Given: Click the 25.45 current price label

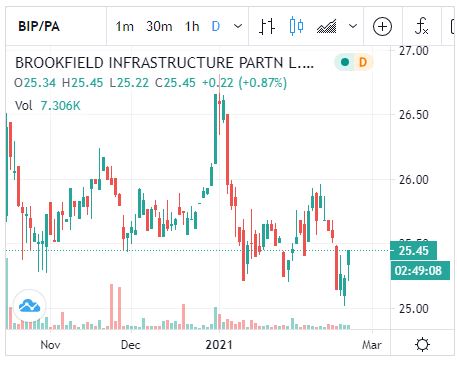Looking at the screenshot, I should (413, 250).
